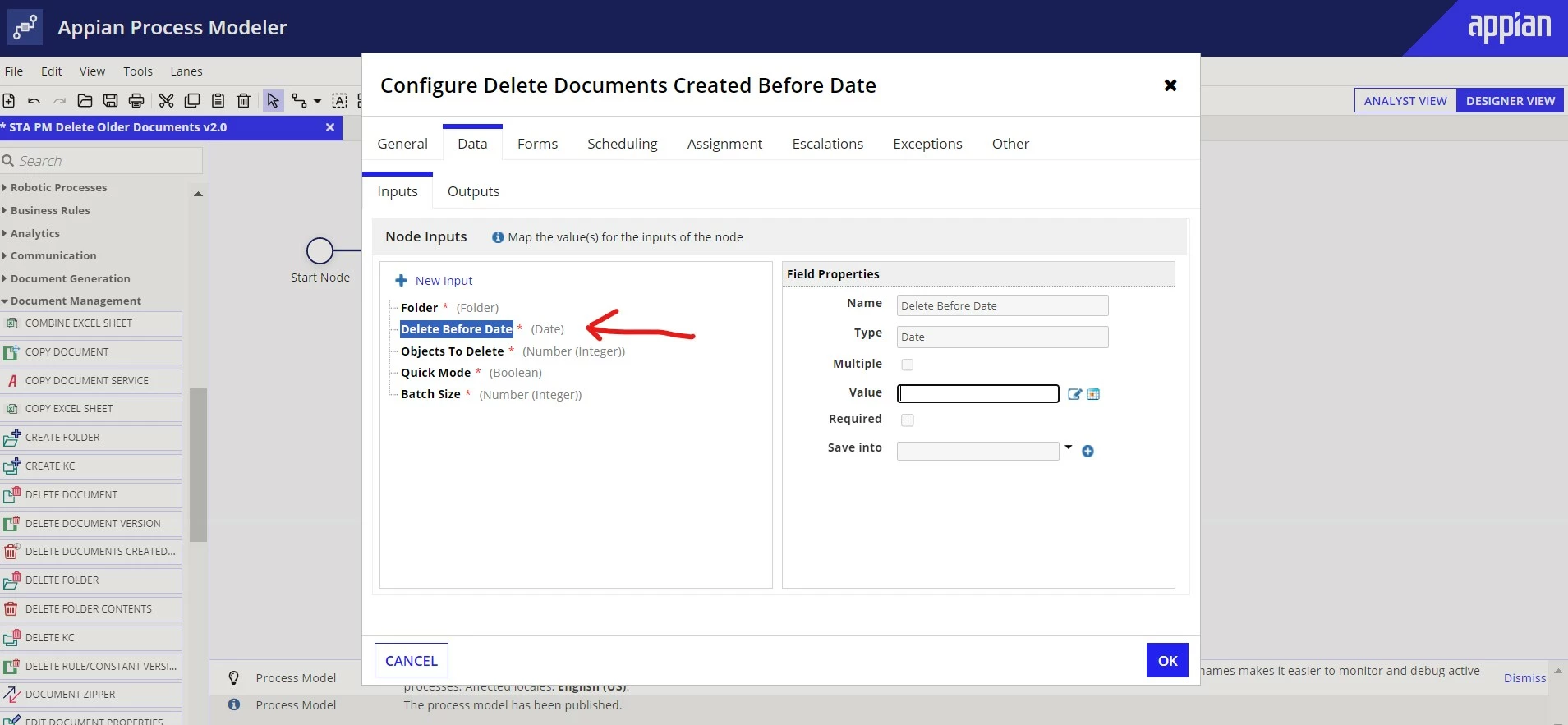Select the Create KC palette node
The width and height of the screenshot is (1568, 725).
coord(91,466)
